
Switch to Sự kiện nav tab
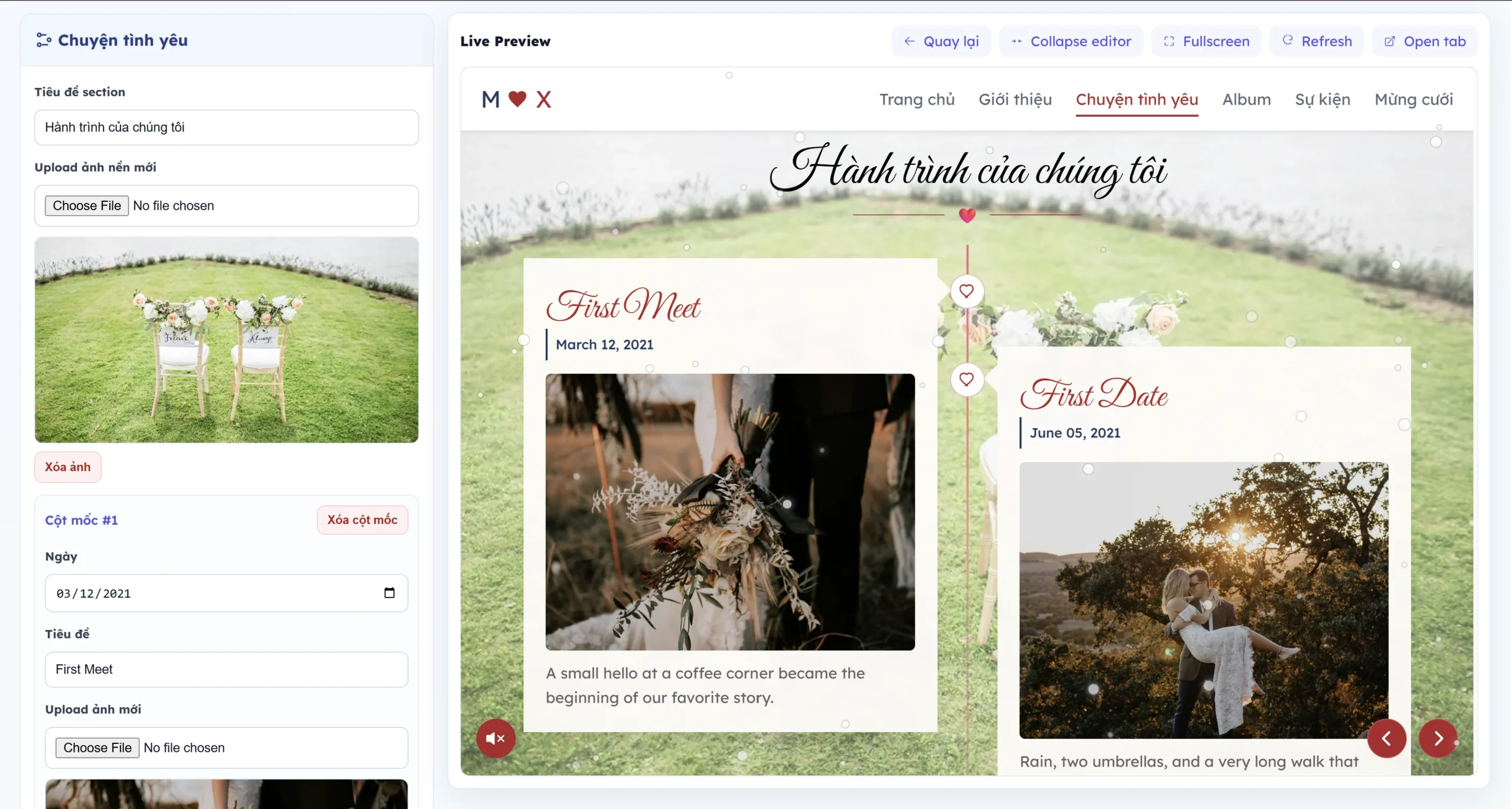[x=1322, y=99]
